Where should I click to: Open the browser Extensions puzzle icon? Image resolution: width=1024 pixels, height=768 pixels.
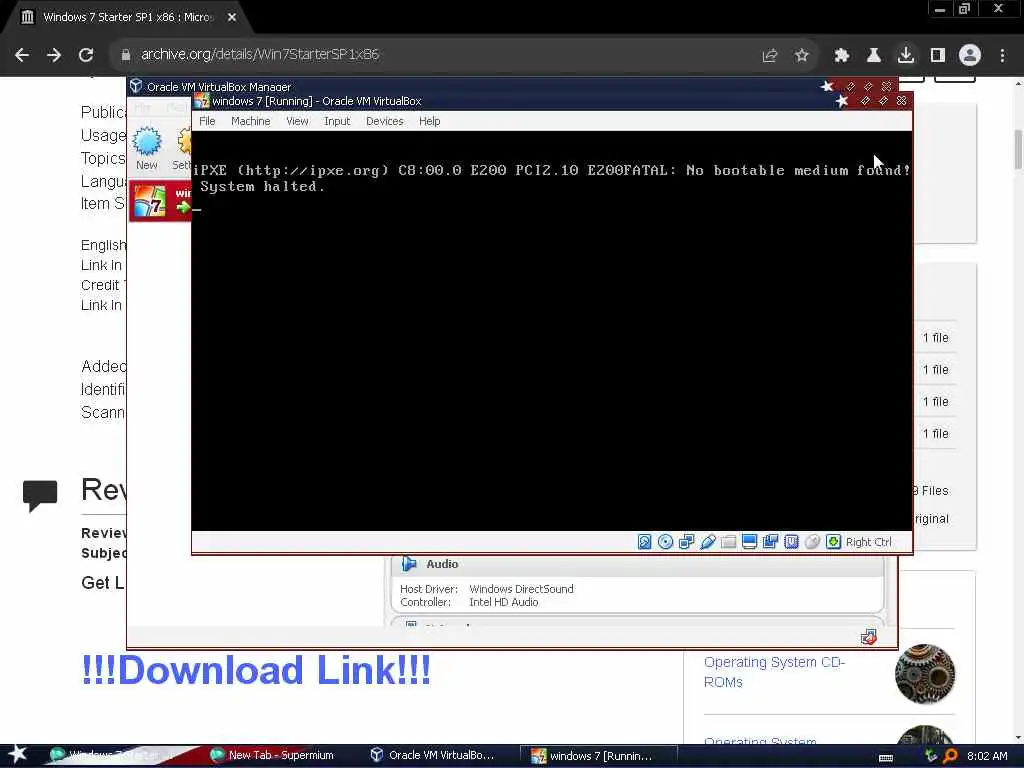(841, 56)
